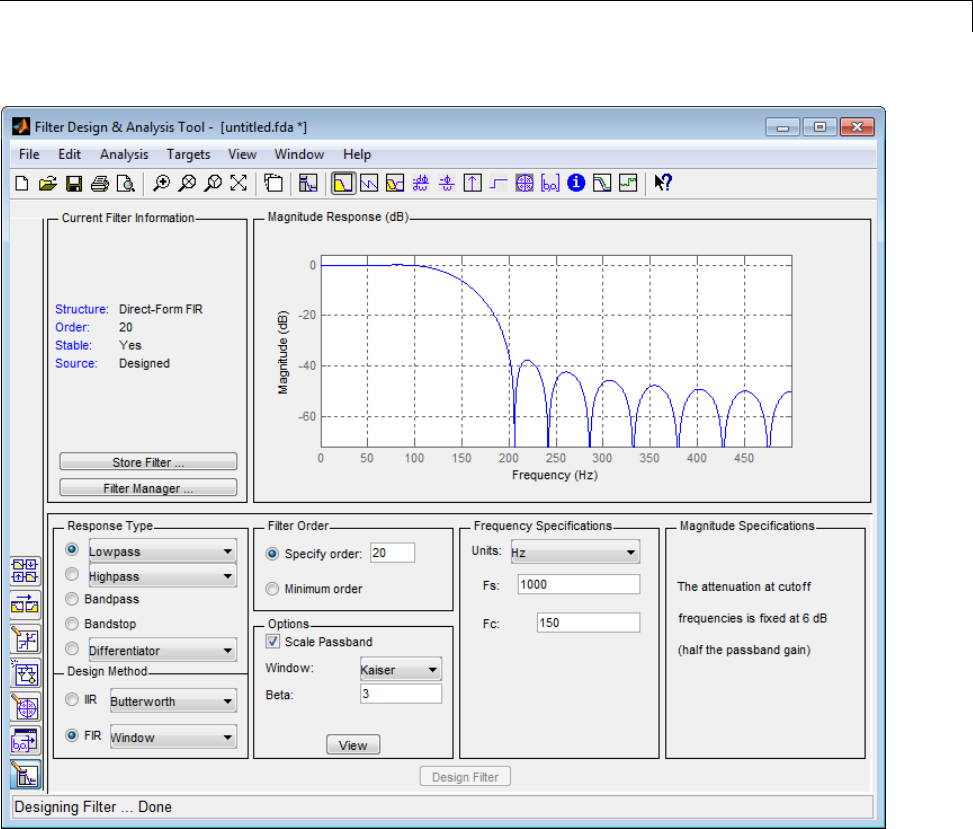Click the Fc cutoff frequency field
This screenshot has width=973, height=829.
[x=587, y=623]
